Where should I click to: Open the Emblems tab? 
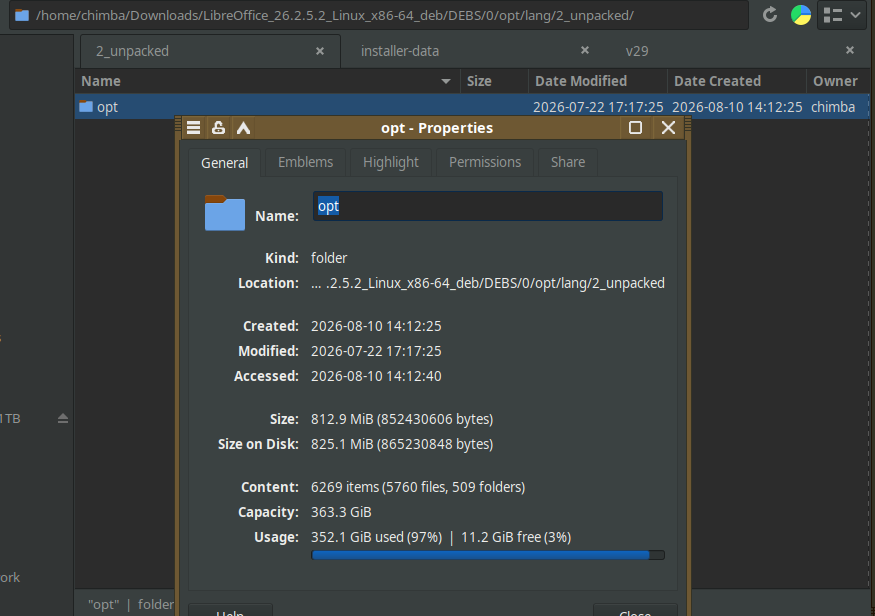point(305,162)
